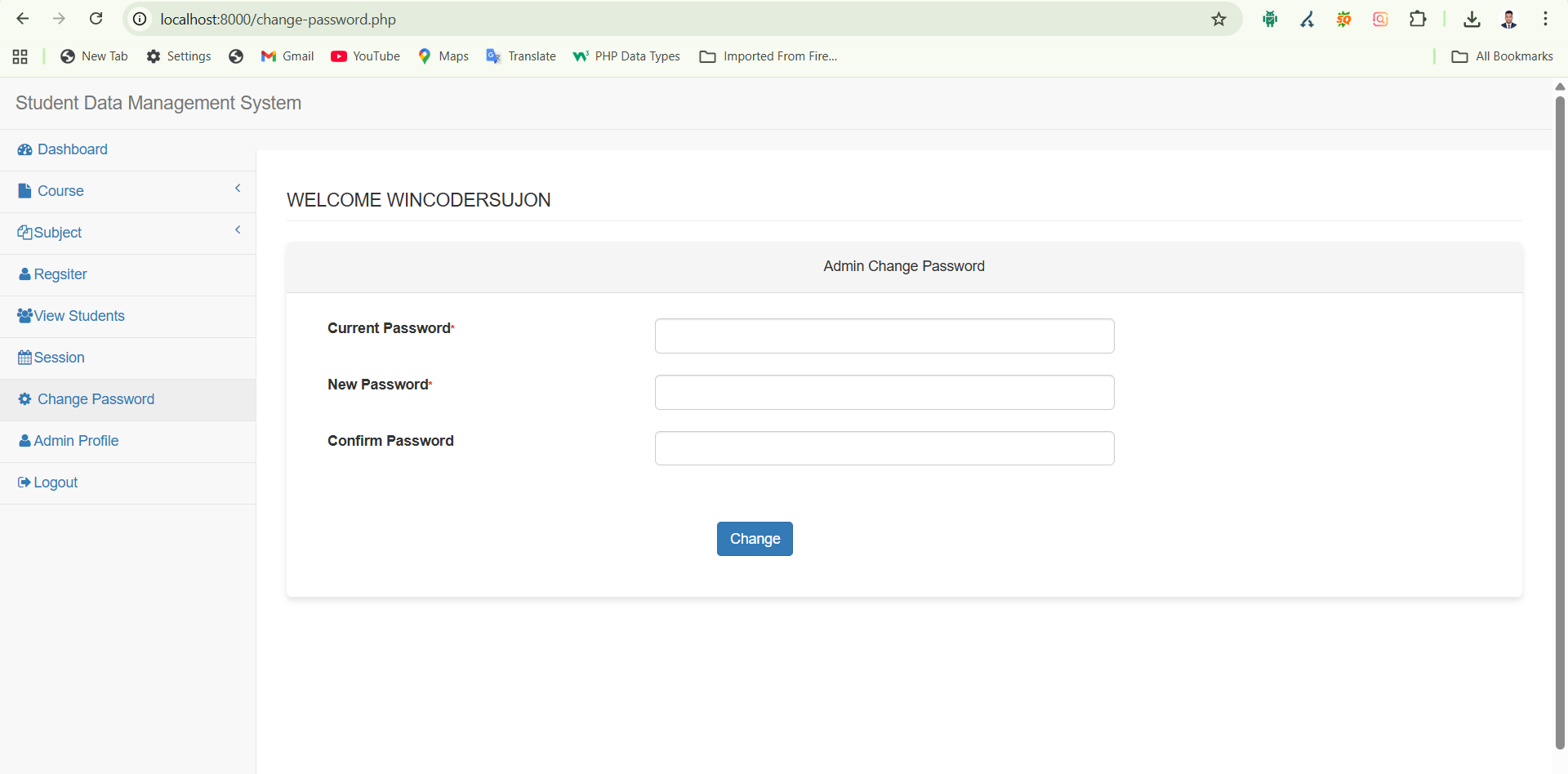Open the browser Downloads icon
This screenshot has height=774, width=1568.
1472,19
